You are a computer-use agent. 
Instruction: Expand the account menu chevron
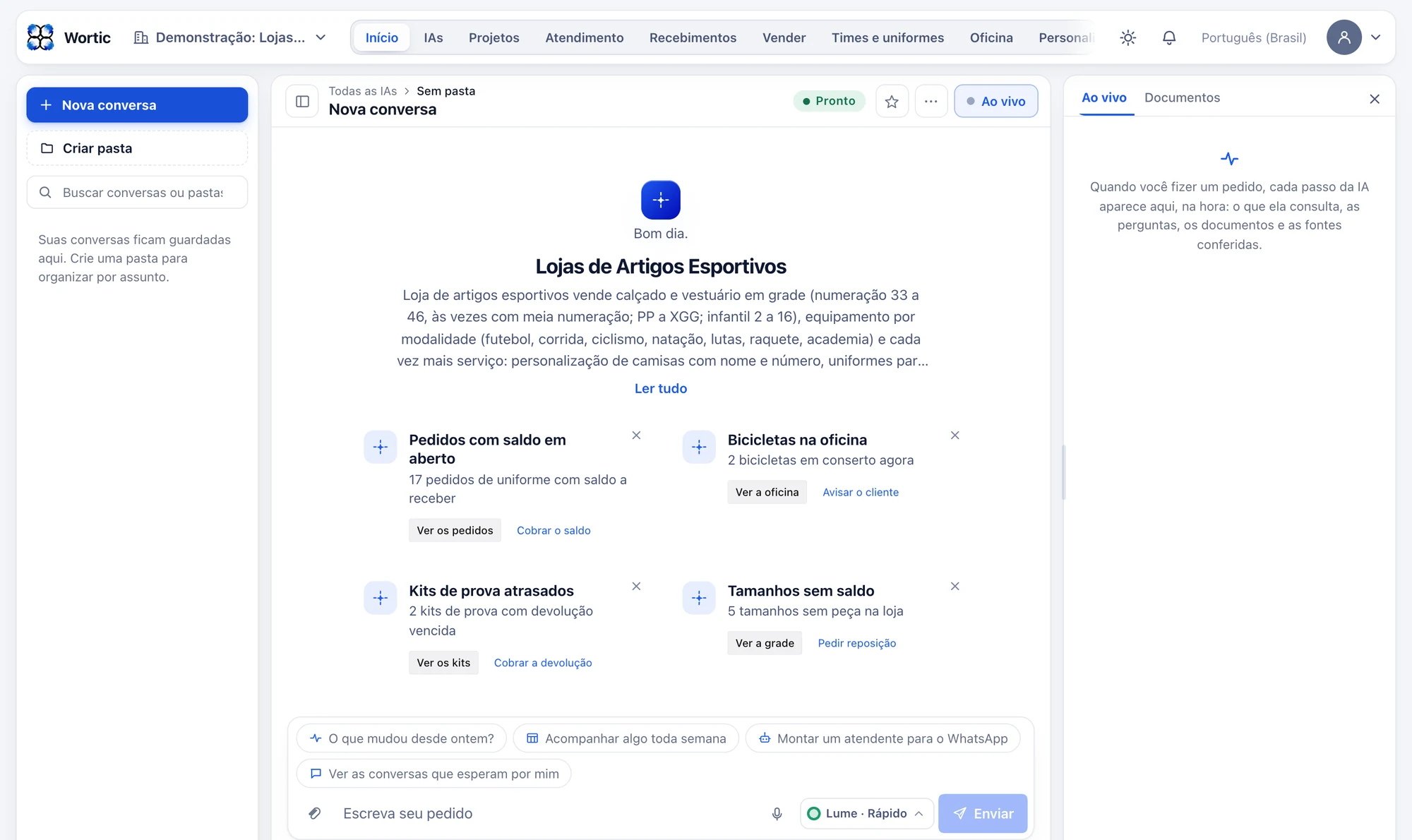coord(1376,37)
